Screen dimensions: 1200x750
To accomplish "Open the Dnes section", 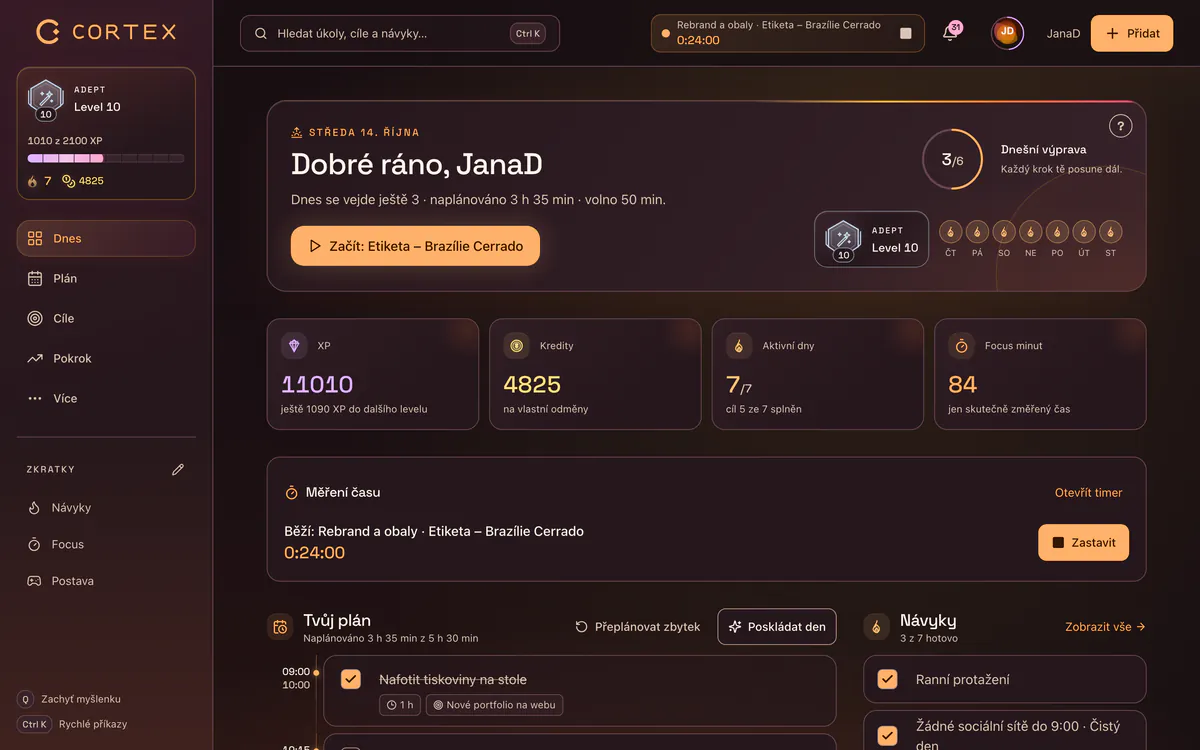I will click(106, 238).
